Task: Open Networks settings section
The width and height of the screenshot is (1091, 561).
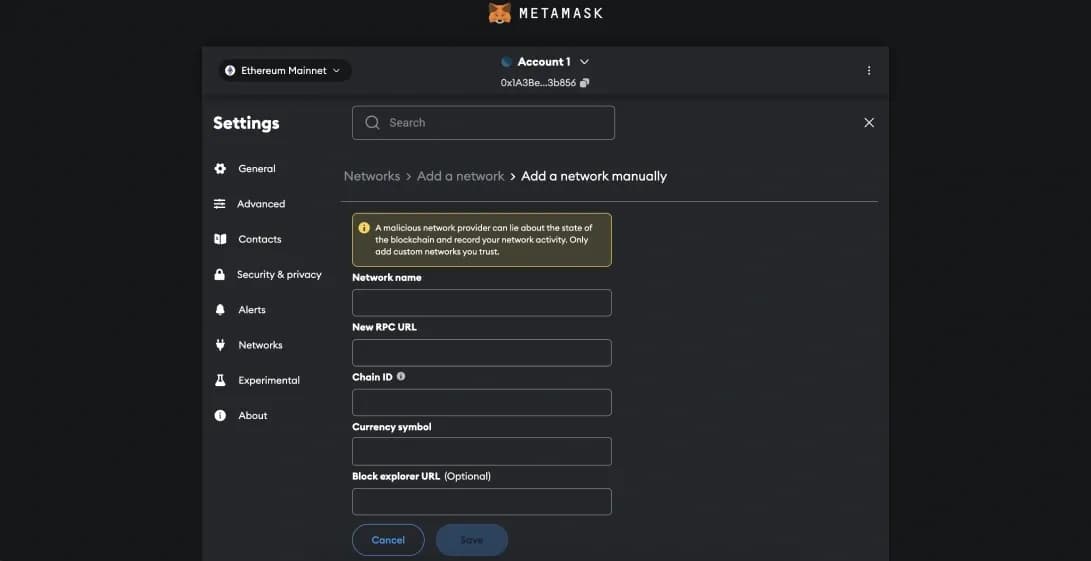Action: 260,345
